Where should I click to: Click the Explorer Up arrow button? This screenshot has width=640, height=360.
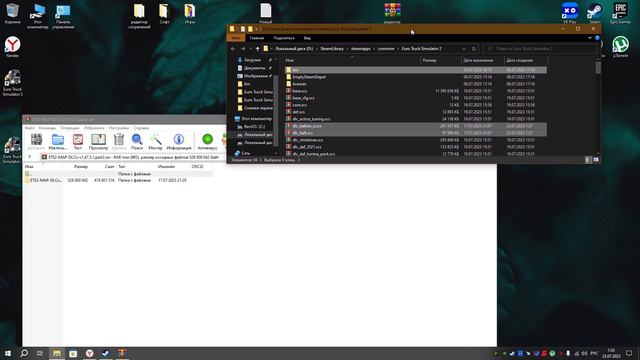(257, 49)
